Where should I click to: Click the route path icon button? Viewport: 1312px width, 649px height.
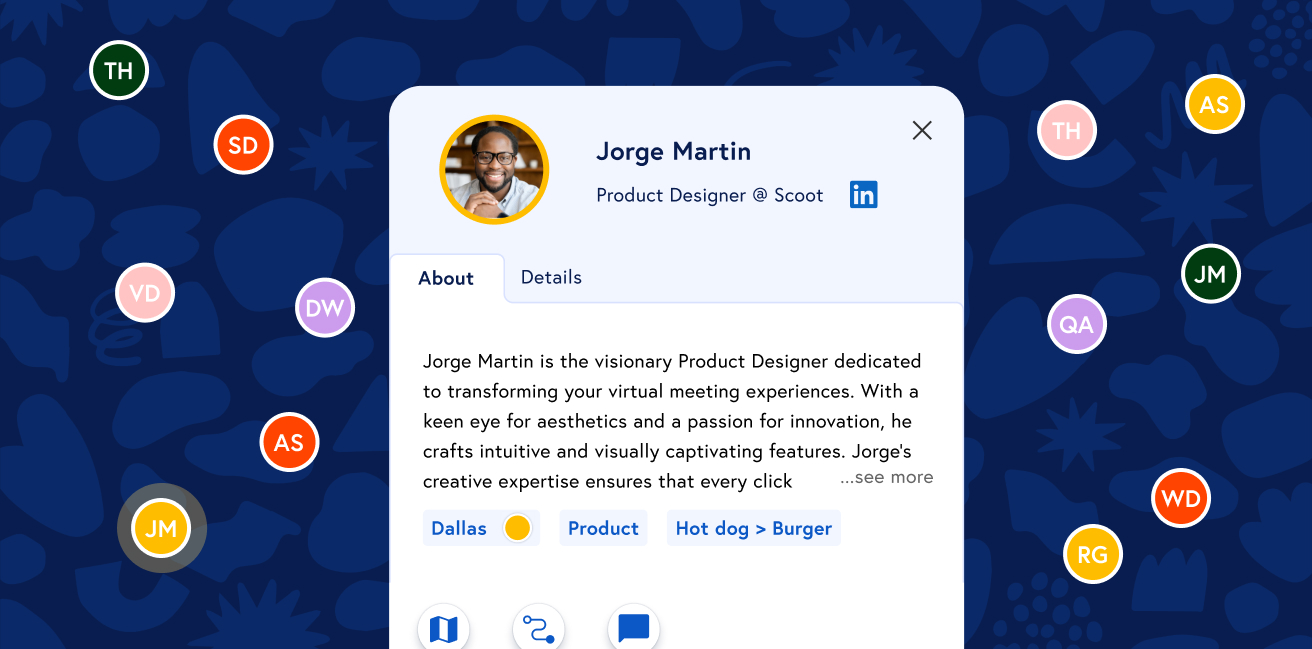pos(538,629)
